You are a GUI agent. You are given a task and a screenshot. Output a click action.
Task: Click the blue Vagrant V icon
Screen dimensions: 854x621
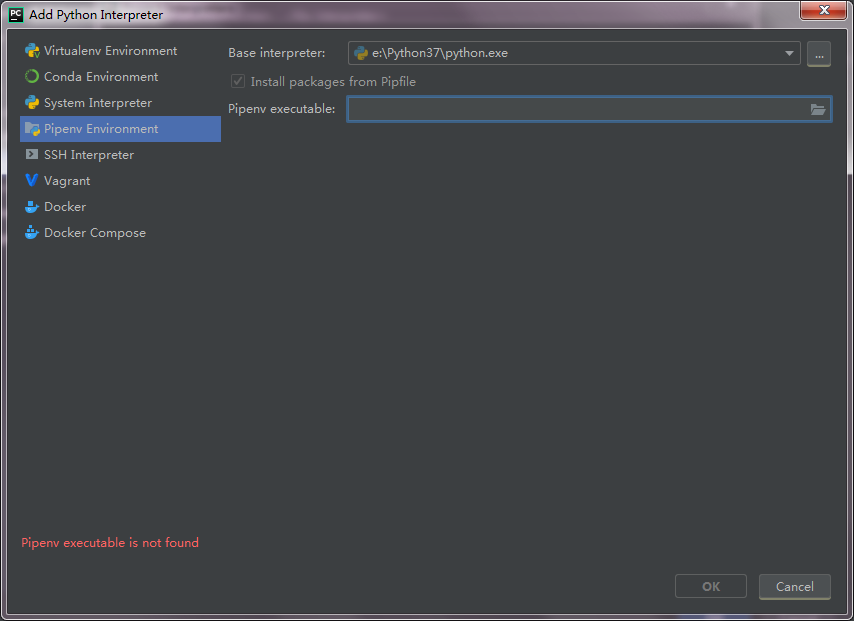[32, 180]
